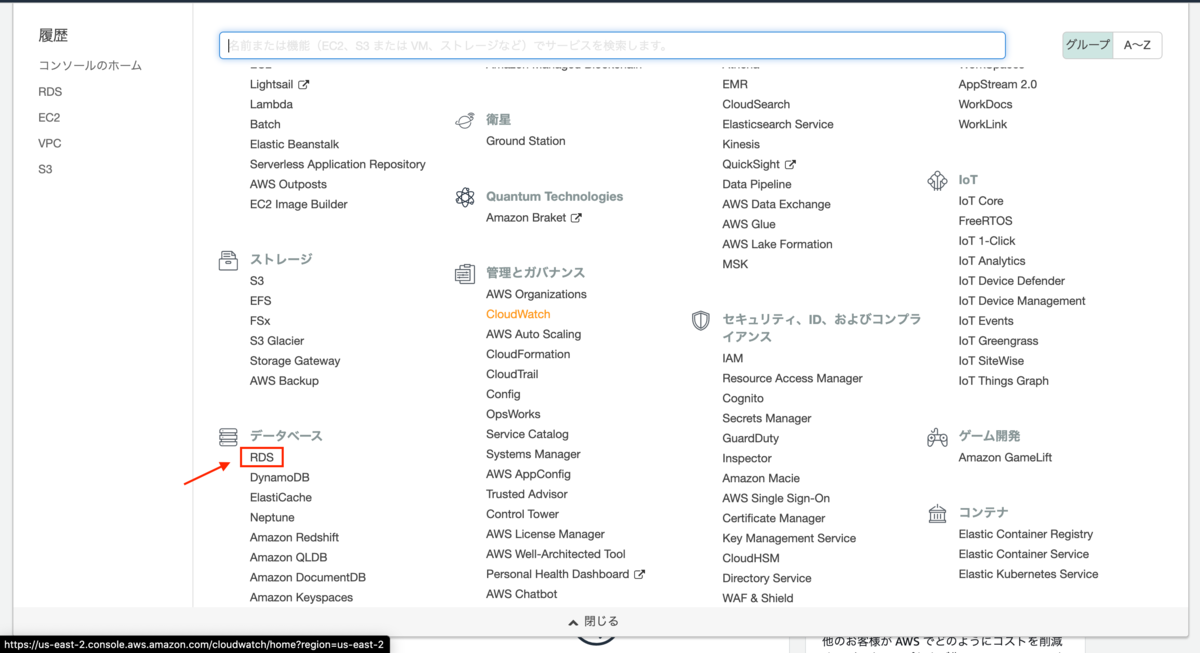Open RDS under データベース
Image resolution: width=1200 pixels, height=653 pixels.
tap(262, 458)
